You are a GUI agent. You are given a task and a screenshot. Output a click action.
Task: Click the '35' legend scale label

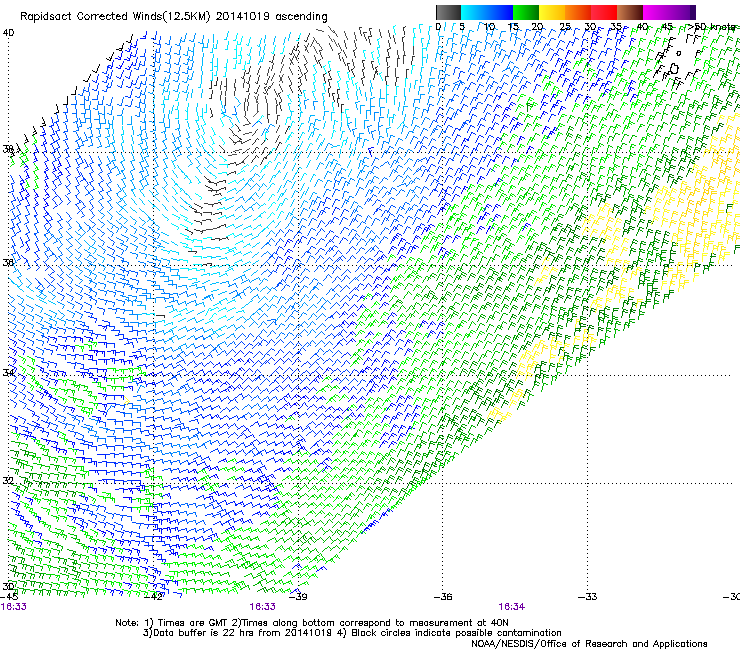coord(616,27)
